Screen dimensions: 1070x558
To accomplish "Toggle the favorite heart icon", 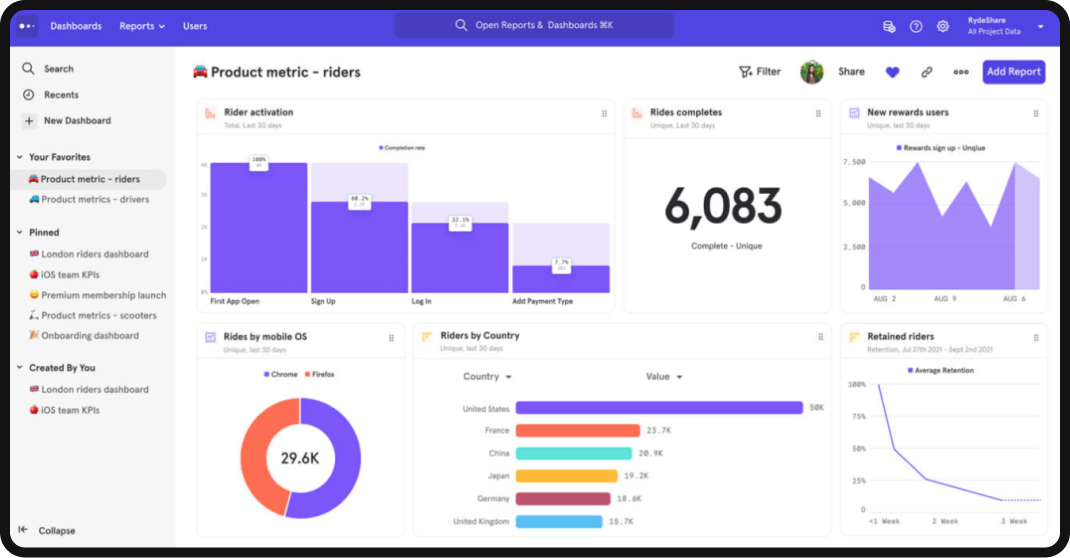I will (892, 72).
